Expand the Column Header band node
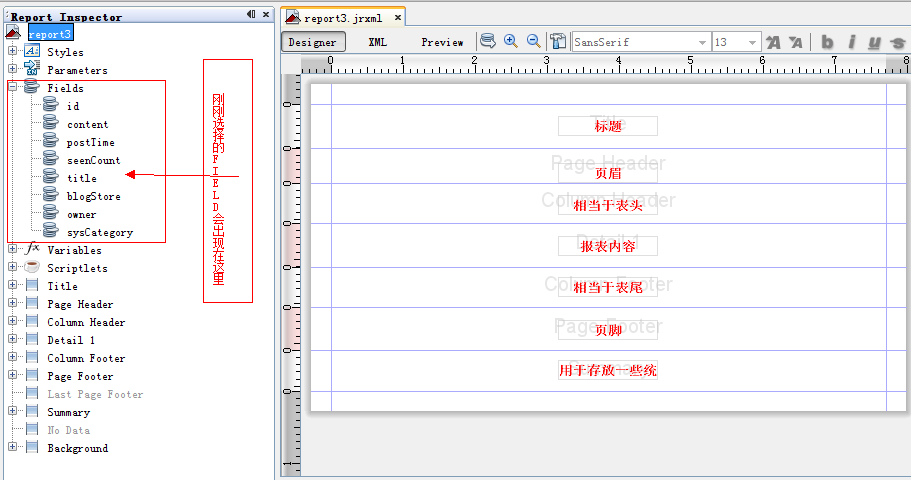The height and width of the screenshot is (480, 911). (12, 321)
